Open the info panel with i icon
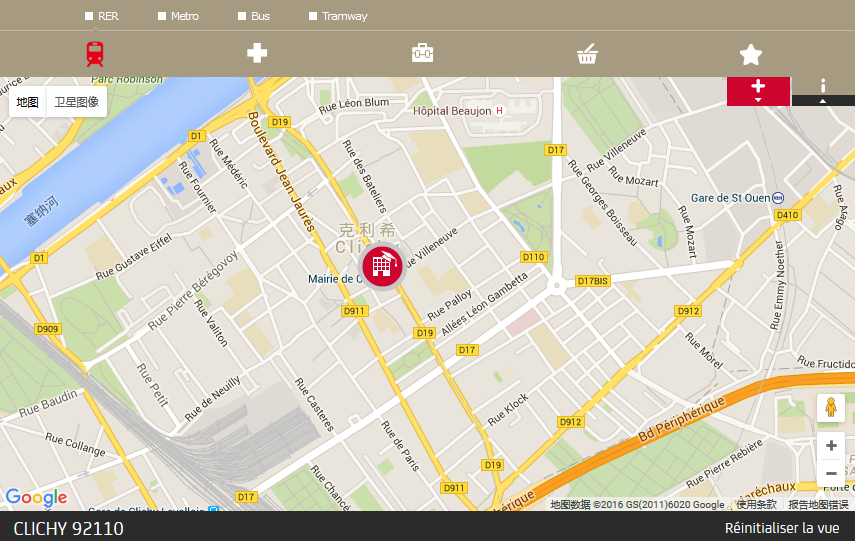 coord(823,91)
